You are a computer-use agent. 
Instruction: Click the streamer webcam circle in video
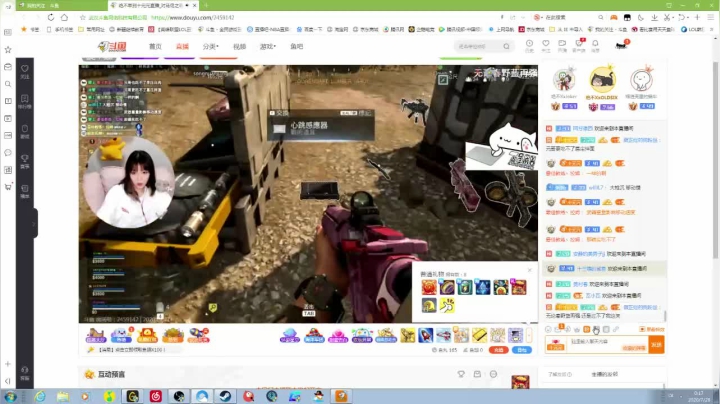coord(129,182)
